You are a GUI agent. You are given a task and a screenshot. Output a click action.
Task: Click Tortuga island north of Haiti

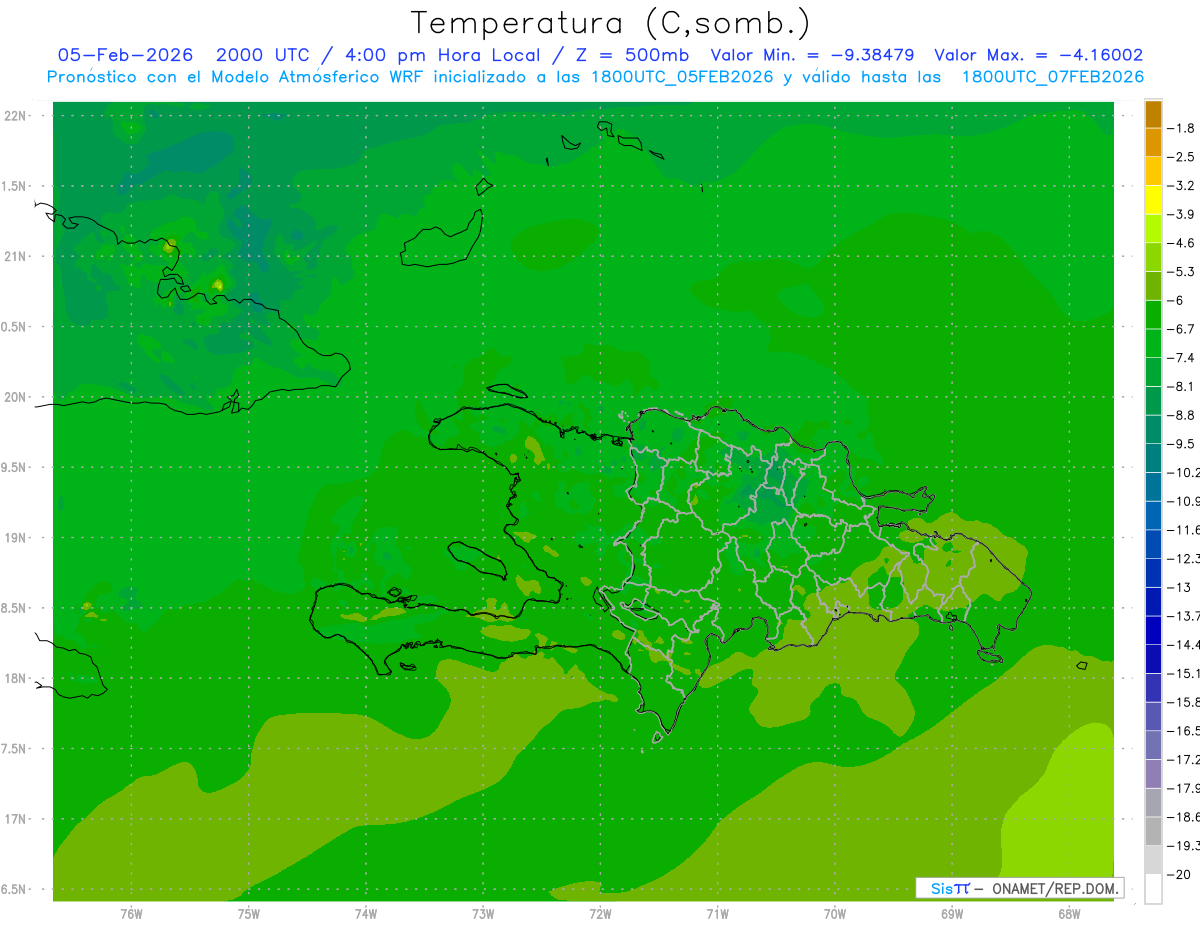click(x=507, y=392)
